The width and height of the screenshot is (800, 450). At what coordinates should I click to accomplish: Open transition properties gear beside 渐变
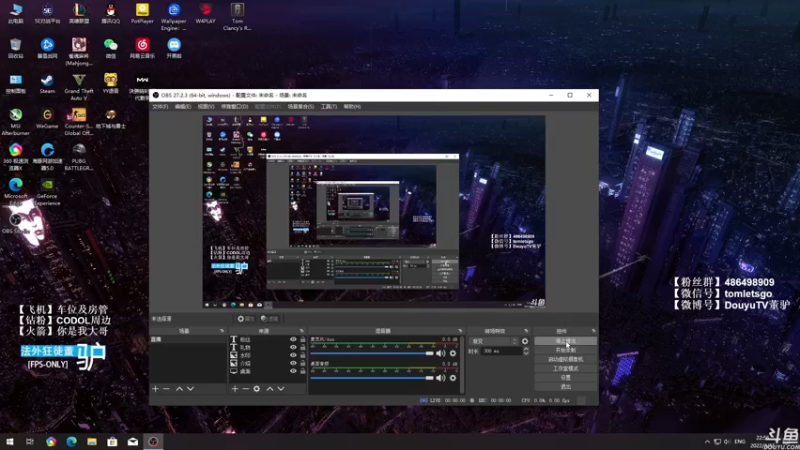tap(525, 341)
